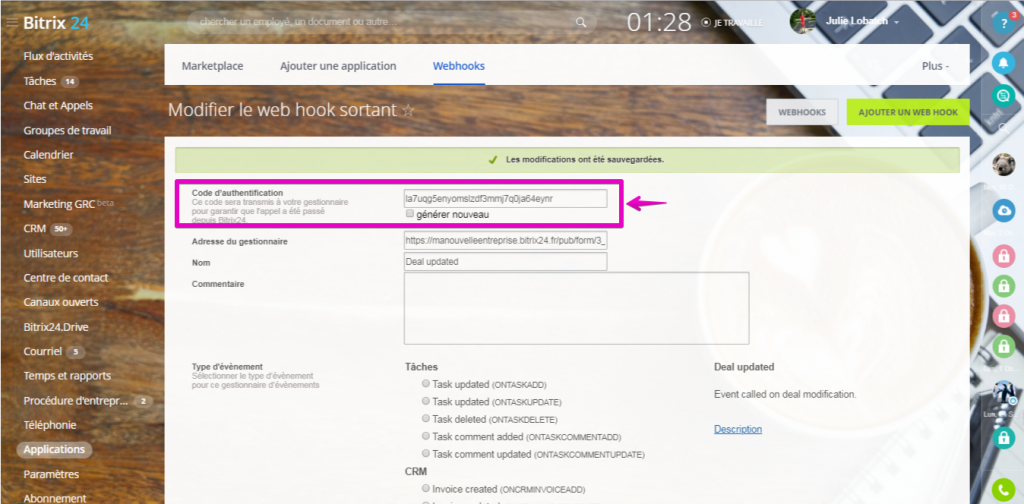Select the Task comment updated radio button
This screenshot has height=504, width=1024.
pos(426,452)
